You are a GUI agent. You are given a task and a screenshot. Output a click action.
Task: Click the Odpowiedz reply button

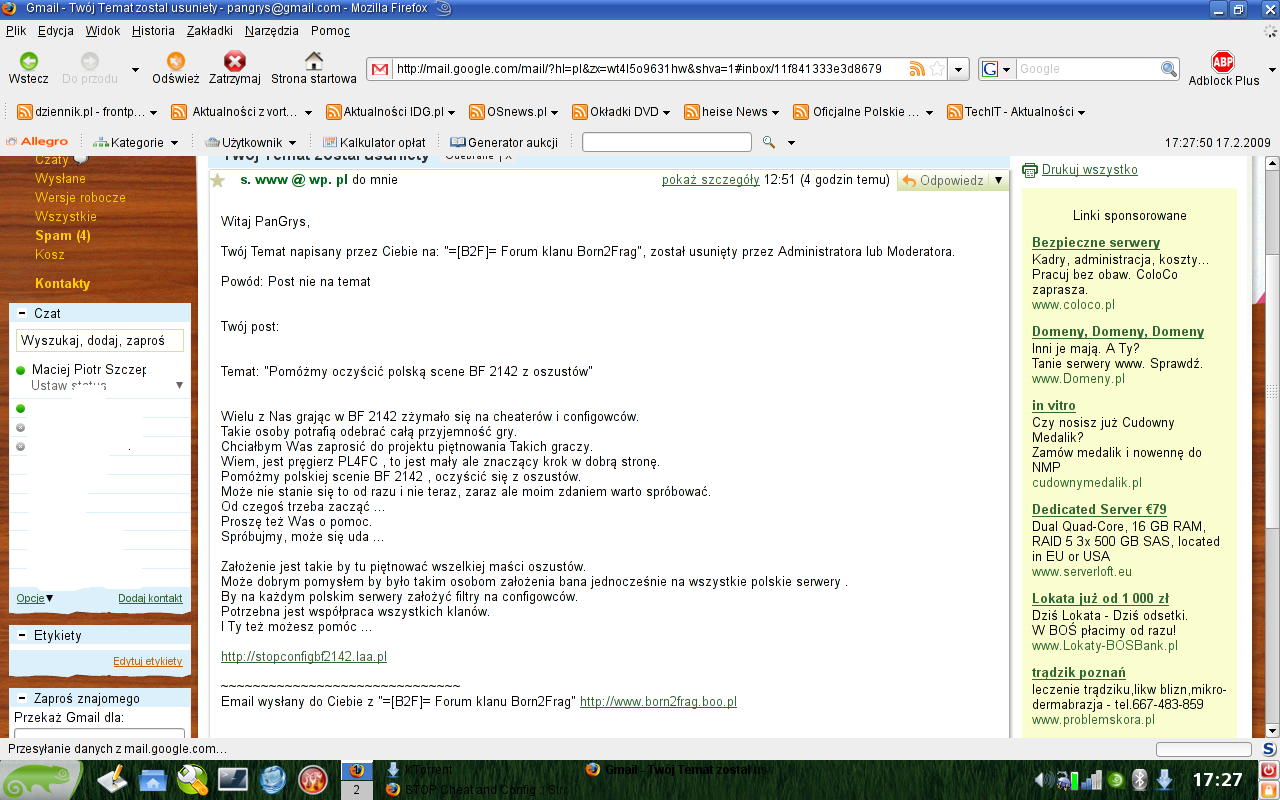944,181
